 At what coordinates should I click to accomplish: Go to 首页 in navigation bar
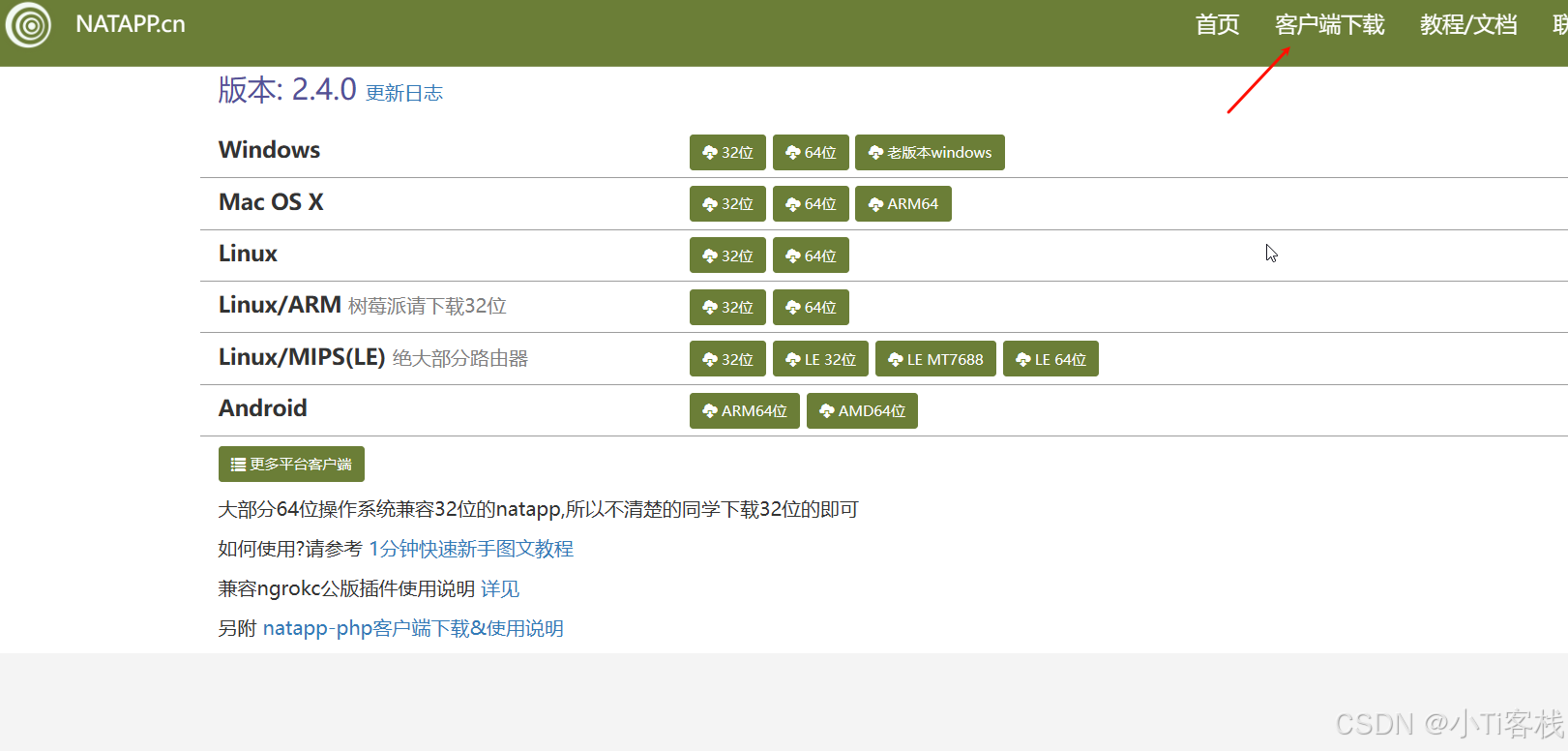(1217, 25)
